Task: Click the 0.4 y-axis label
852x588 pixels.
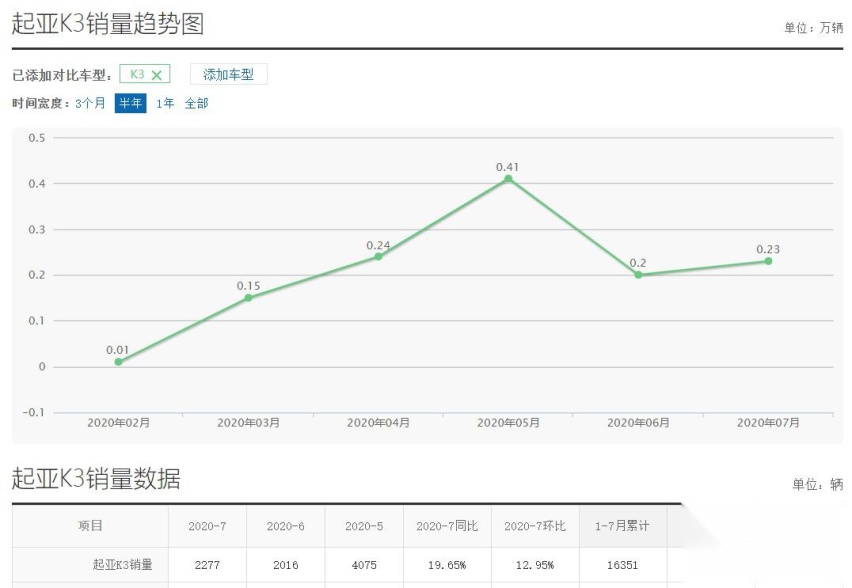Action: point(37,184)
